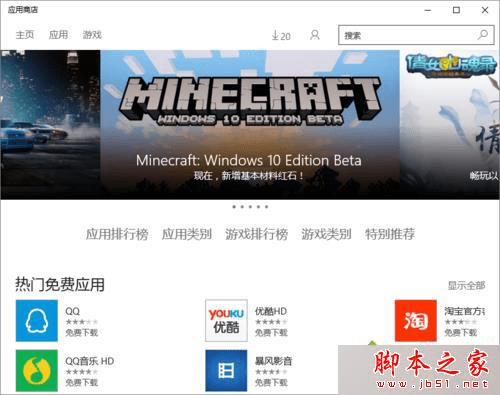Click 显示全部 for popular free apps
The height and width of the screenshot is (395, 500).
click(x=466, y=286)
